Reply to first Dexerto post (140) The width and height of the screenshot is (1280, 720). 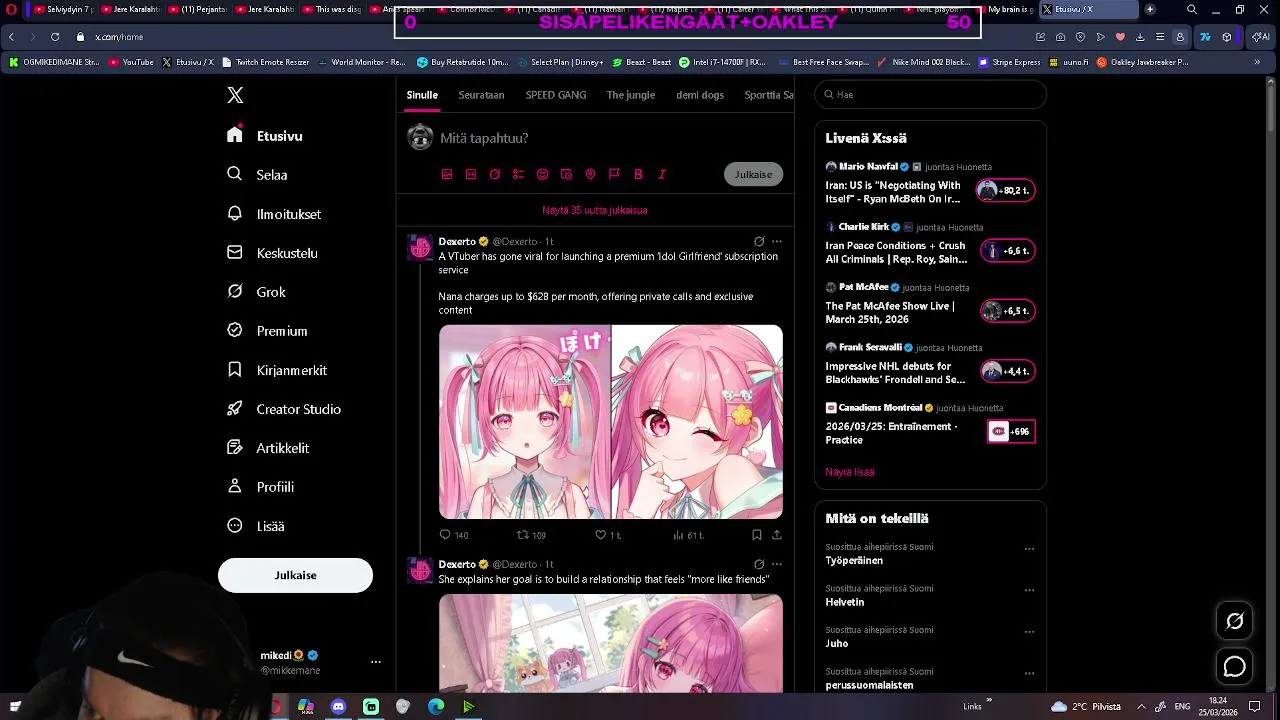click(454, 535)
